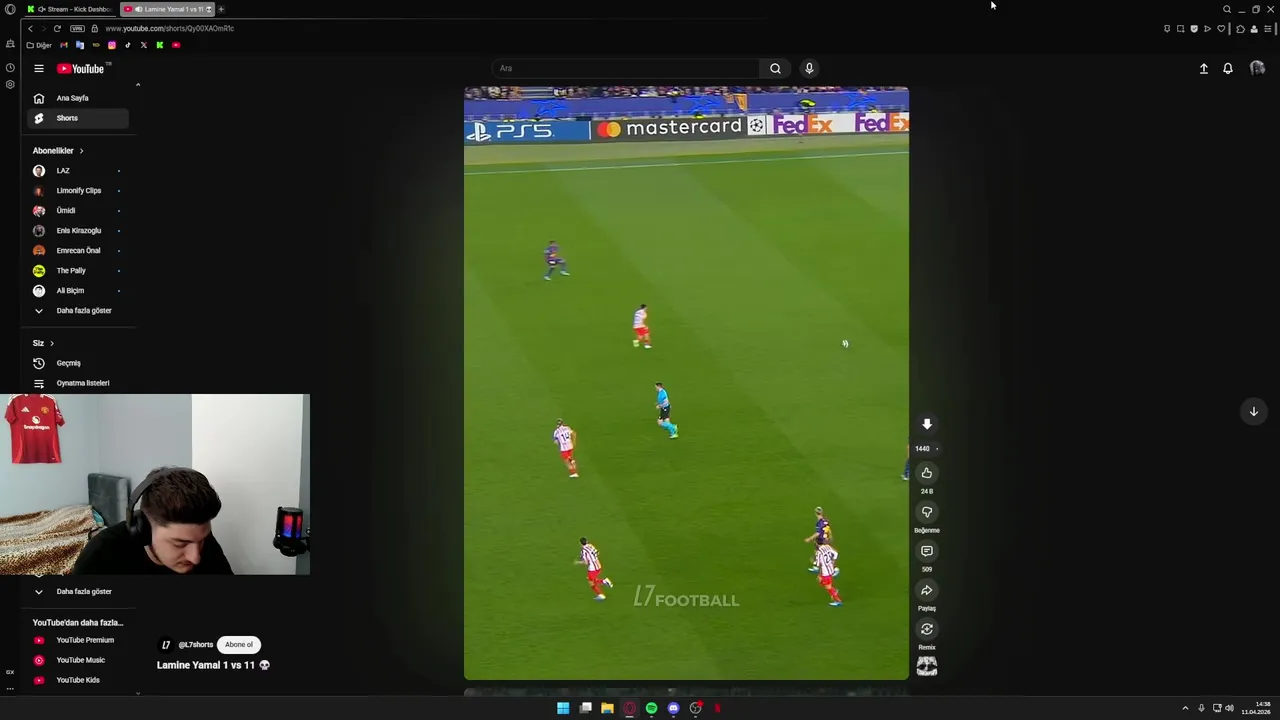Screen dimensions: 1280x720
Task: Click the Ara search input field
Action: [x=625, y=68]
